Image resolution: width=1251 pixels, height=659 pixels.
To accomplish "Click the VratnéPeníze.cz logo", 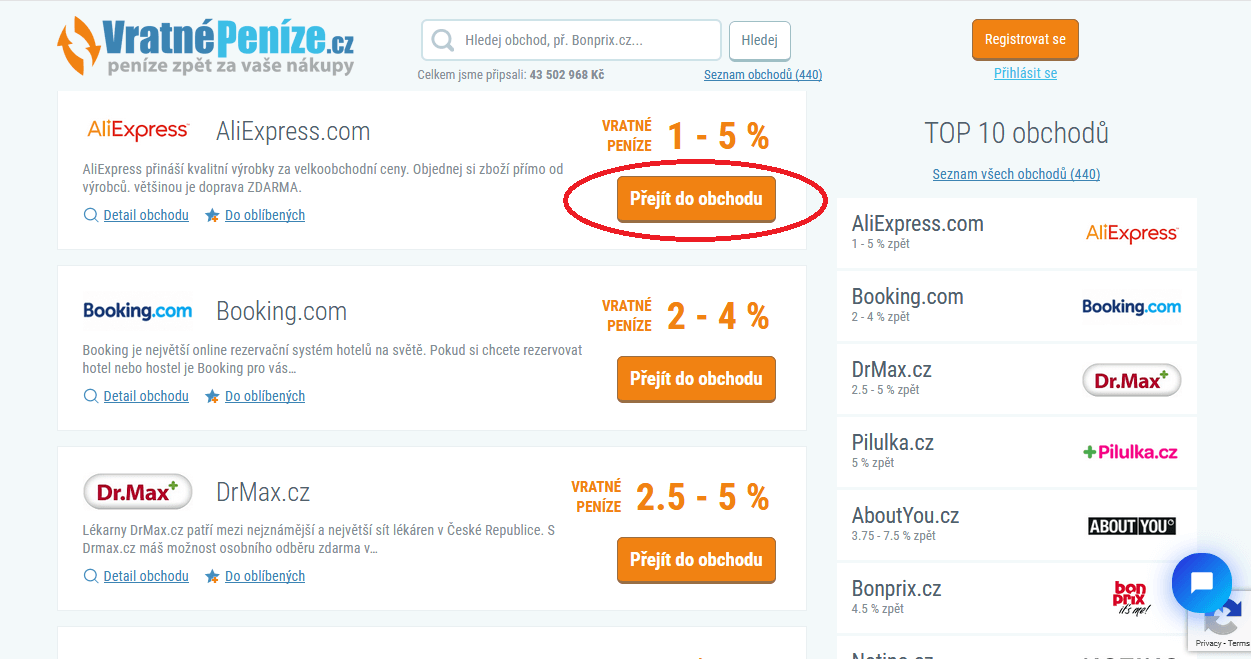I will coord(205,47).
